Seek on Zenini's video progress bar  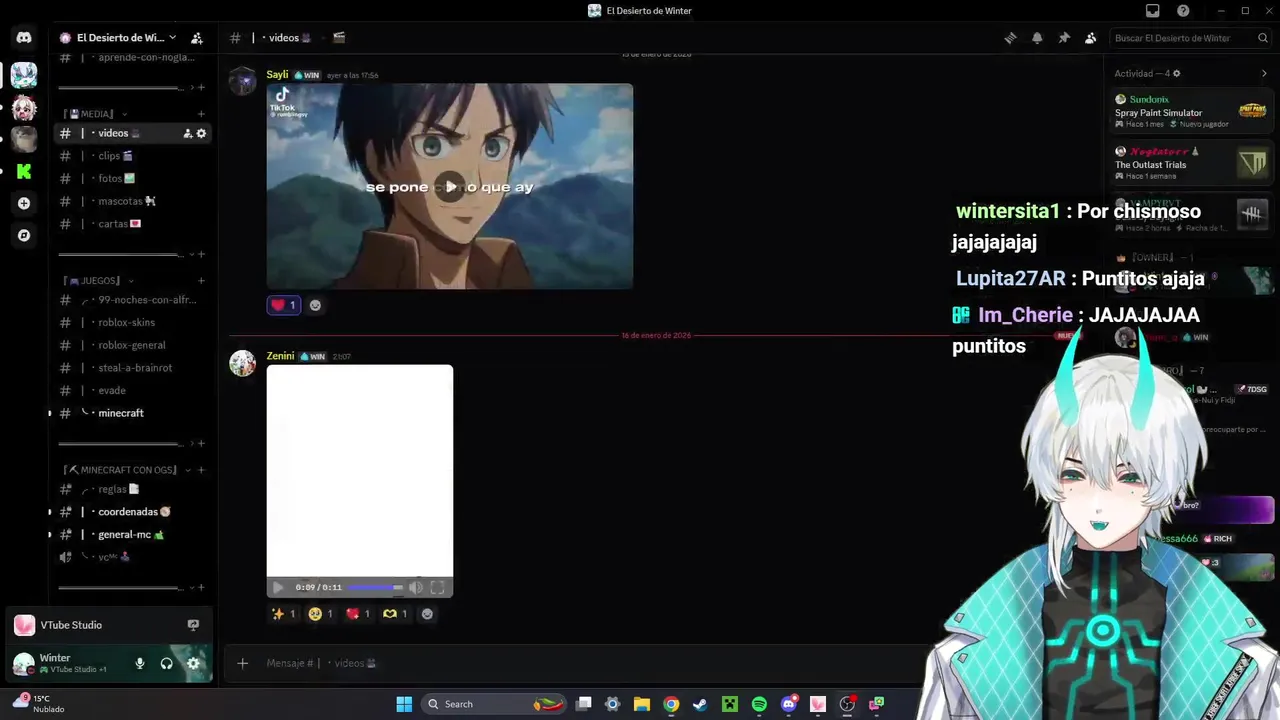375,588
